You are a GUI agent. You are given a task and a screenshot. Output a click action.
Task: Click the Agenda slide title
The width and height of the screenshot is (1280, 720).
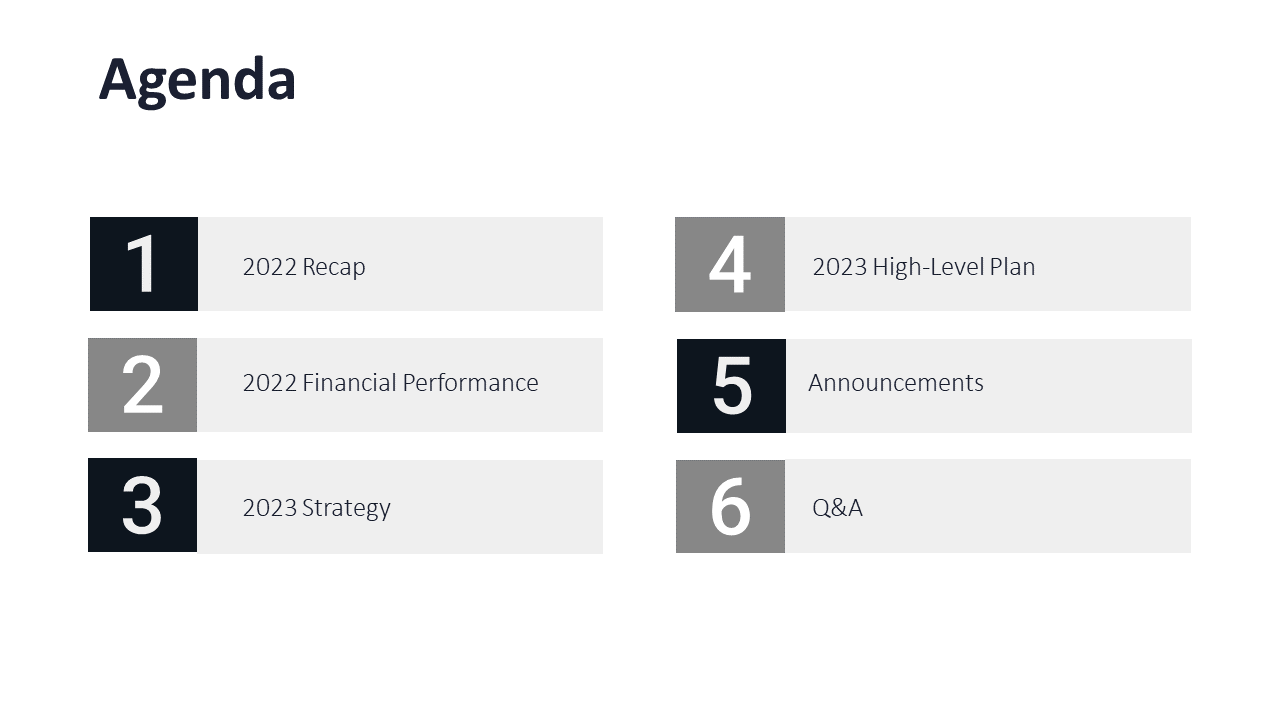coord(197,80)
